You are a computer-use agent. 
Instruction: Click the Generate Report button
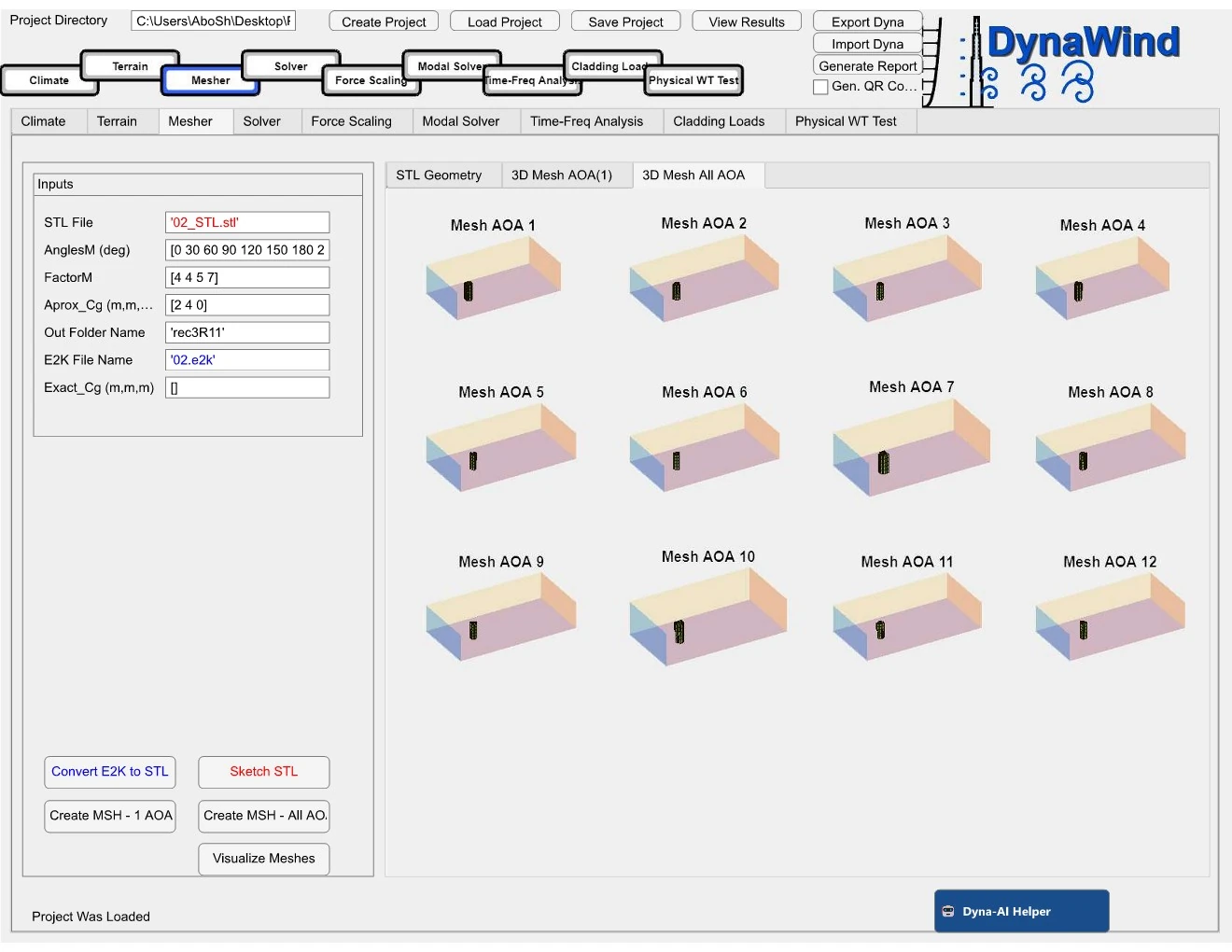pos(867,66)
